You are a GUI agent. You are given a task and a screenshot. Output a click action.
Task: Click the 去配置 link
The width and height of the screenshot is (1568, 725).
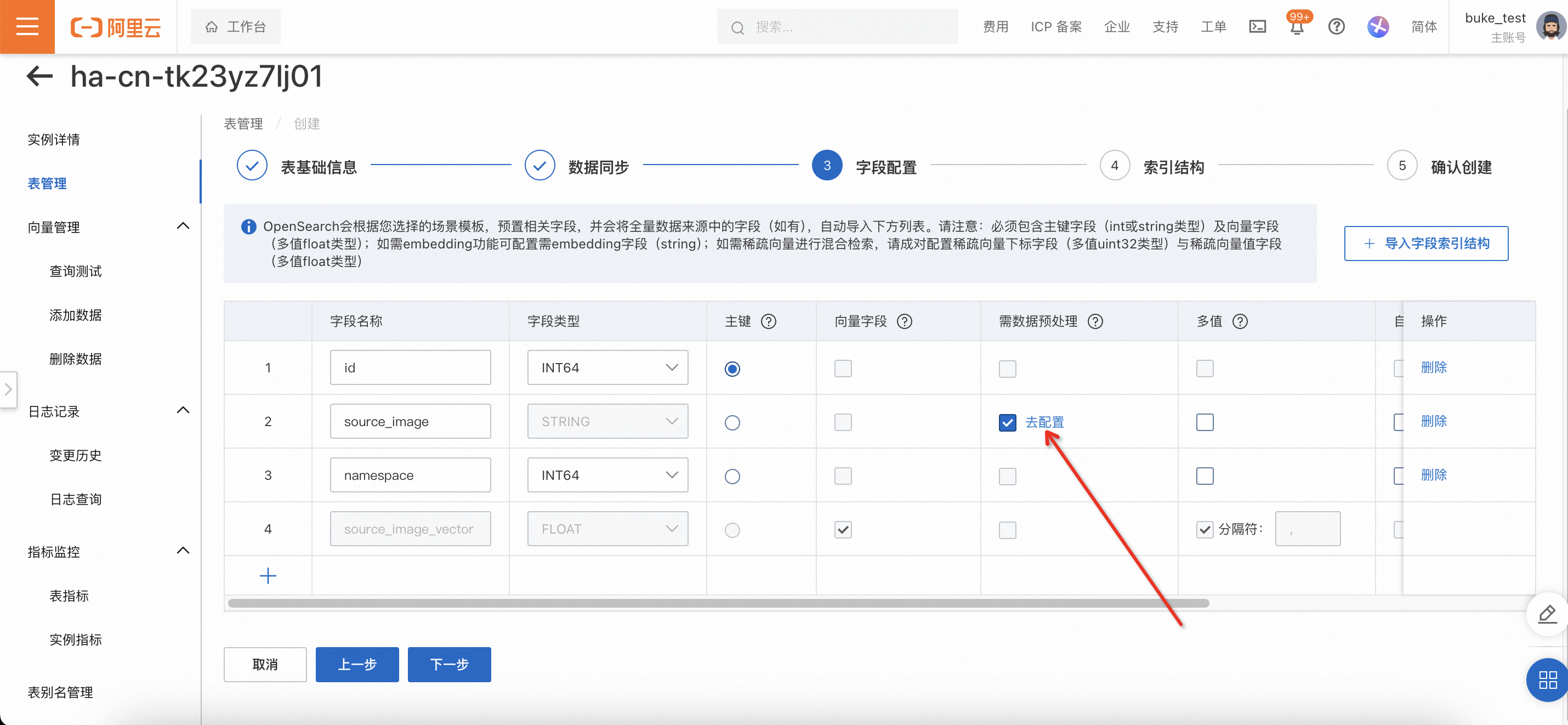point(1044,422)
